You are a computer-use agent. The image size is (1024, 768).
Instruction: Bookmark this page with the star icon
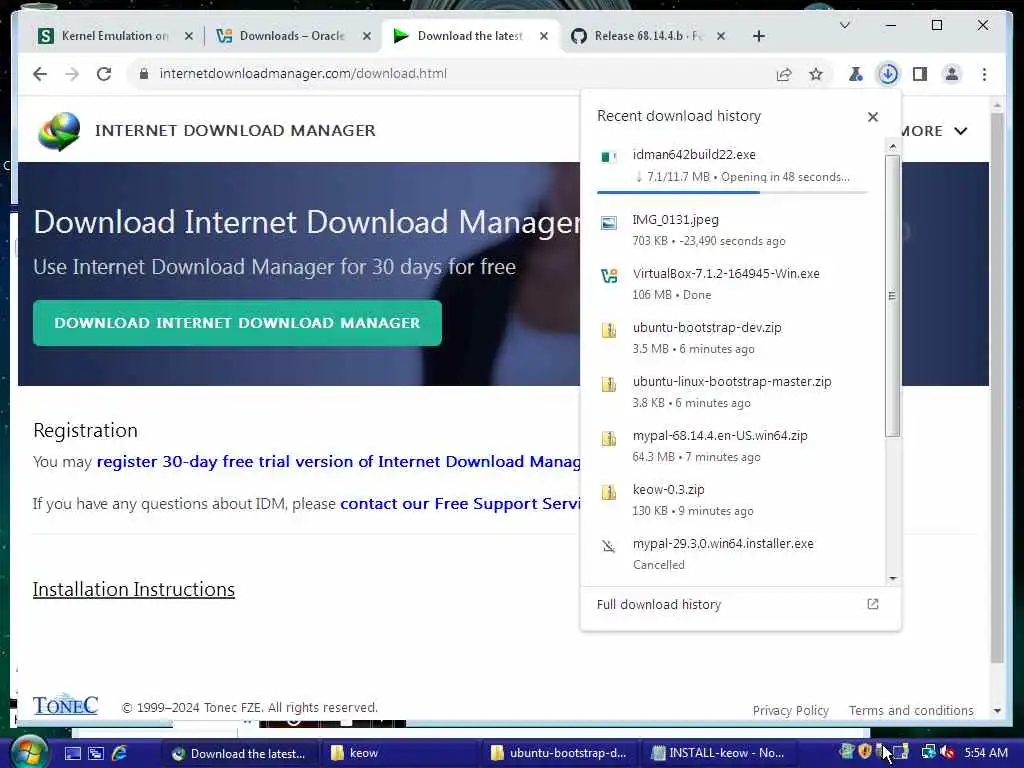816,74
